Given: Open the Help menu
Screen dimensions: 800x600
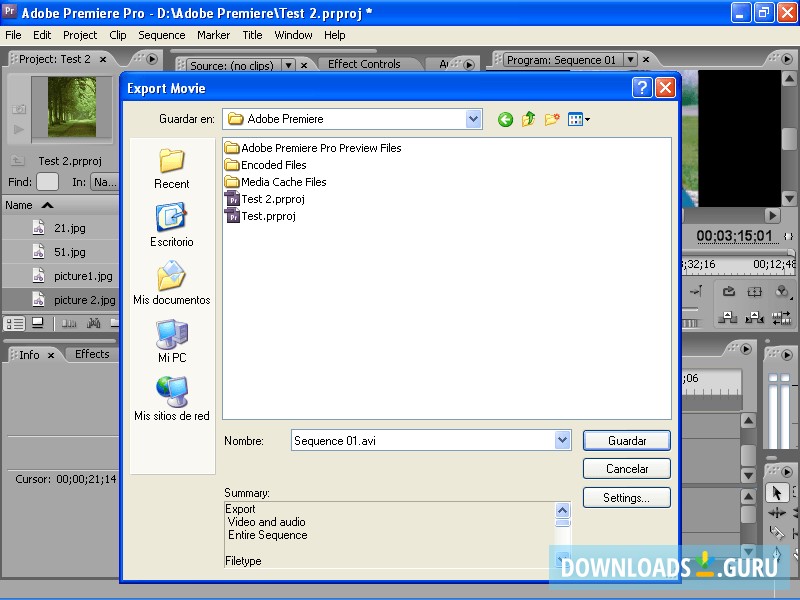Looking at the screenshot, I should [335, 35].
